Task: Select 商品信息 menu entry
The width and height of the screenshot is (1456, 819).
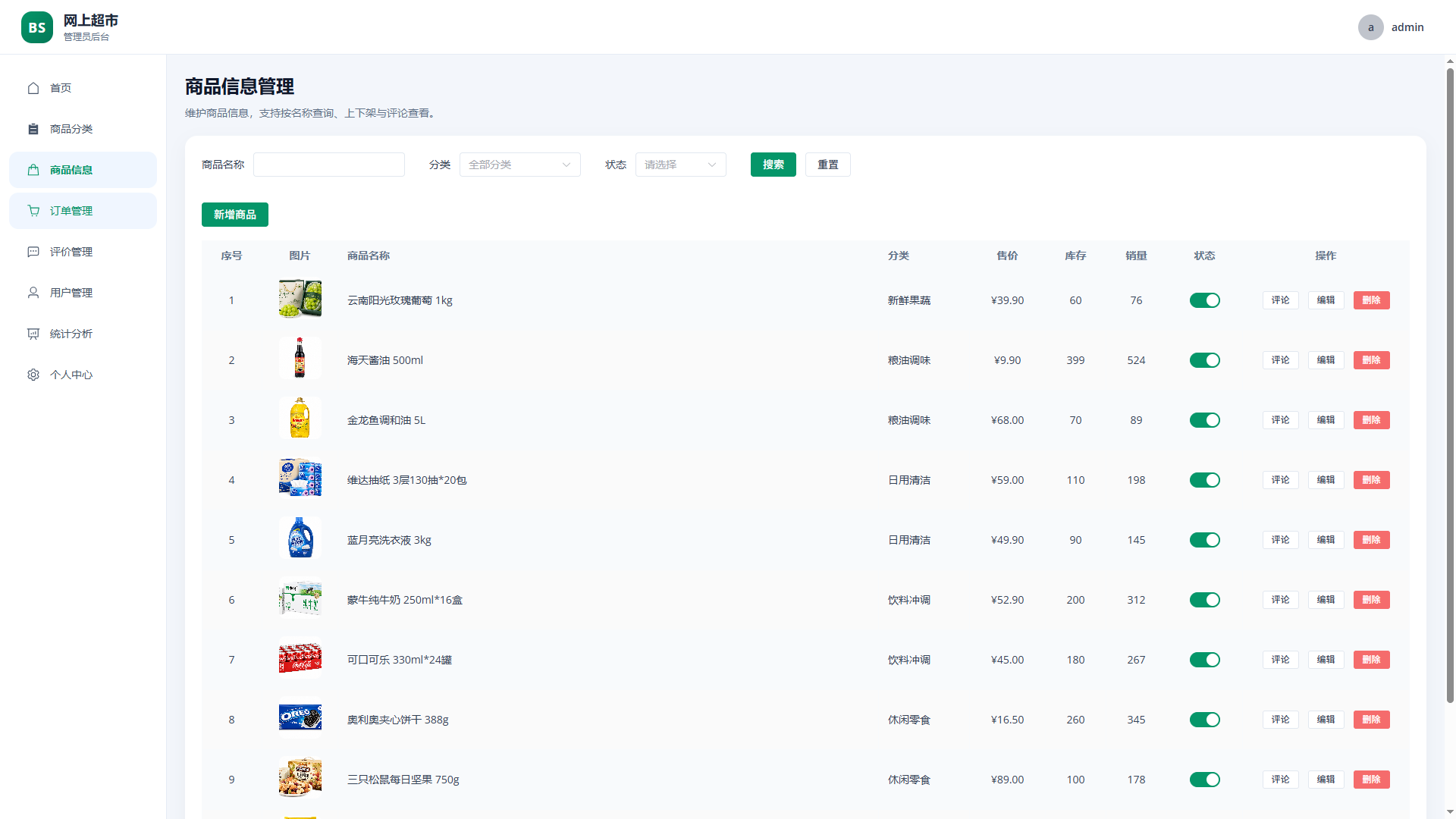Action: 83,170
